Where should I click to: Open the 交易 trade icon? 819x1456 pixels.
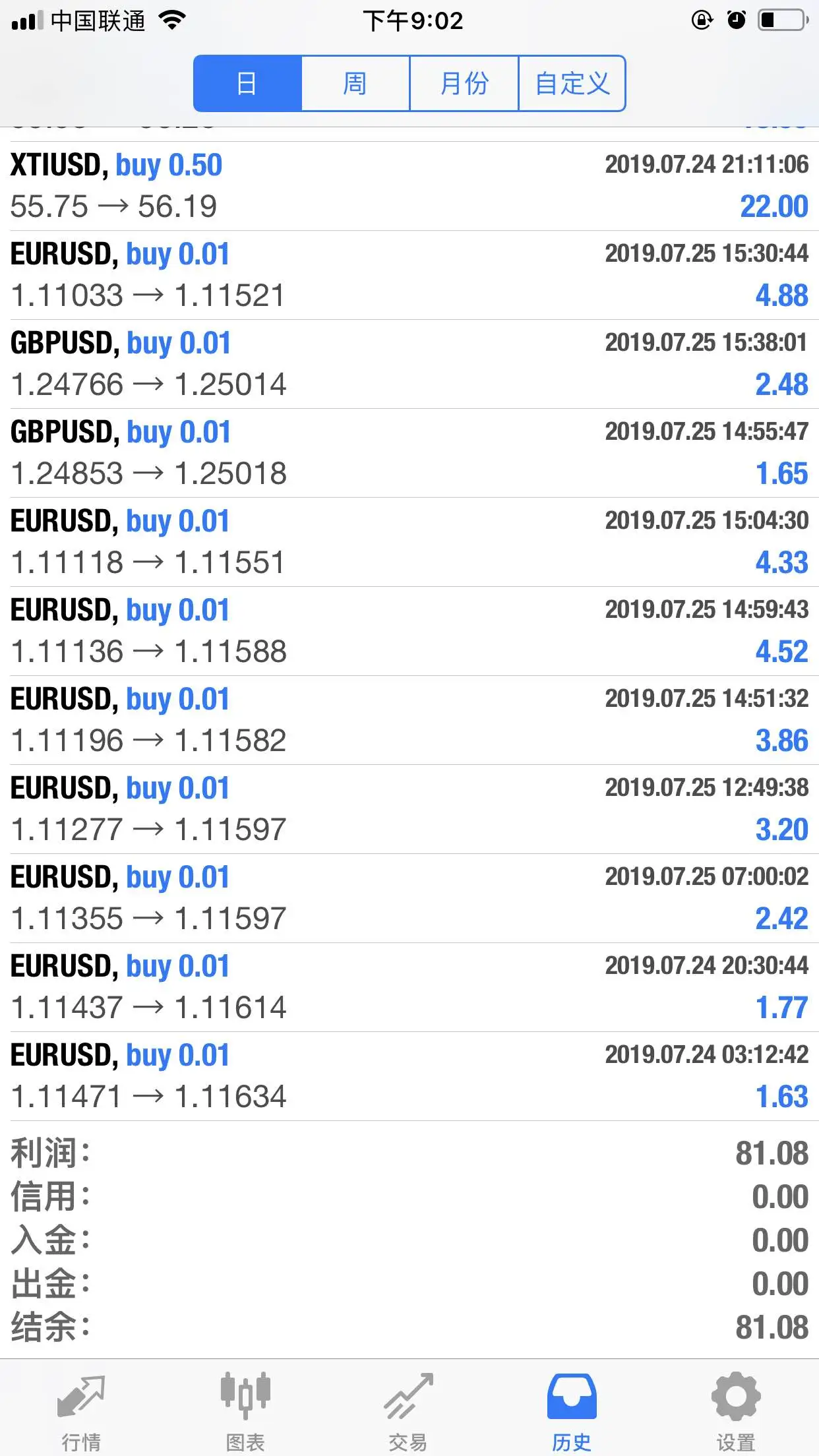pyautogui.click(x=408, y=1396)
